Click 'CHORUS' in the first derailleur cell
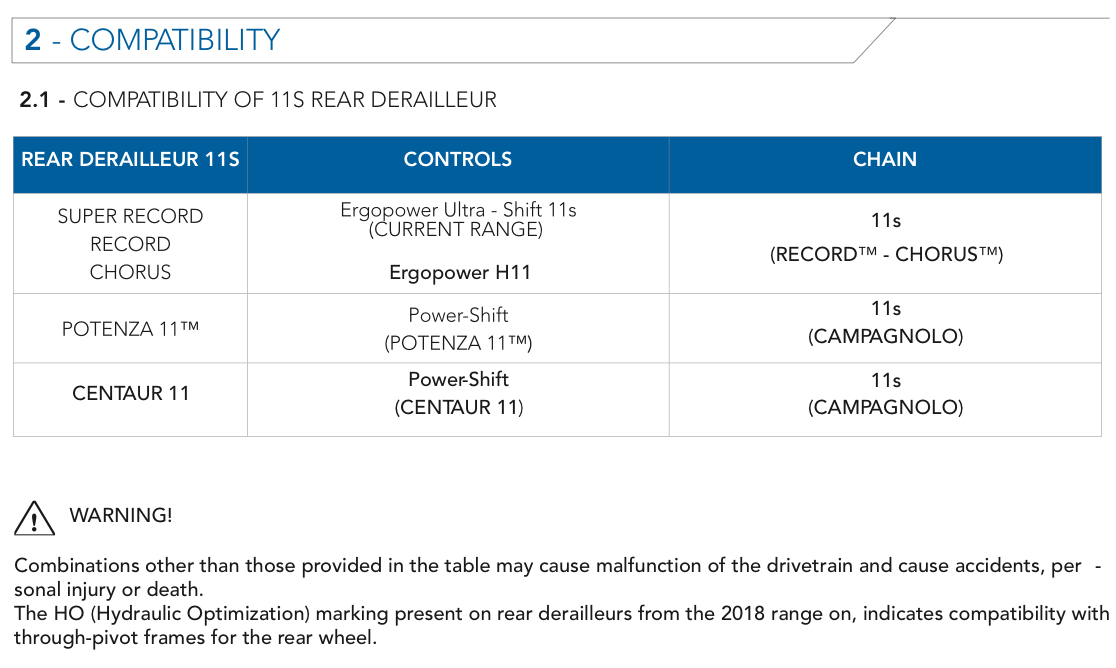This screenshot has height=668, width=1116. tap(130, 272)
